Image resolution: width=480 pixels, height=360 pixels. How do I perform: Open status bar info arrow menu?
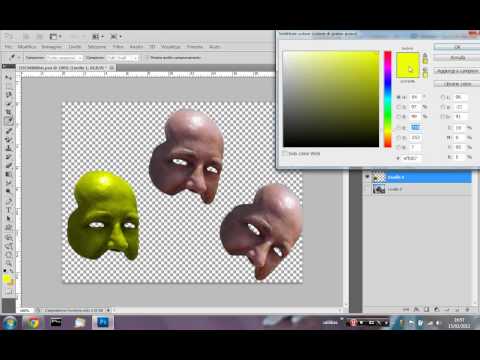pyautogui.click(x=109, y=310)
